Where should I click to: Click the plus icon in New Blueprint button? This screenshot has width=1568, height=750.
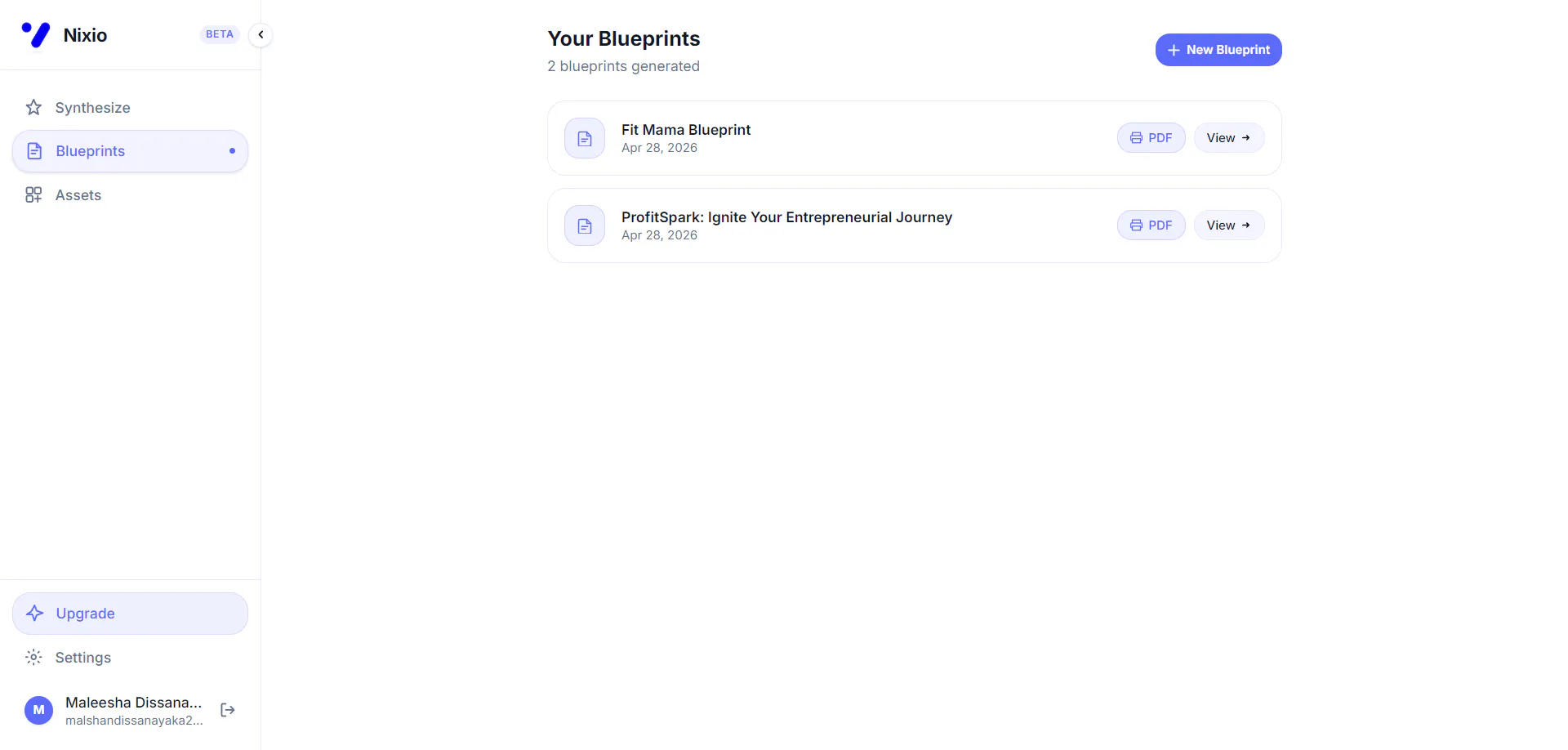[x=1174, y=50]
